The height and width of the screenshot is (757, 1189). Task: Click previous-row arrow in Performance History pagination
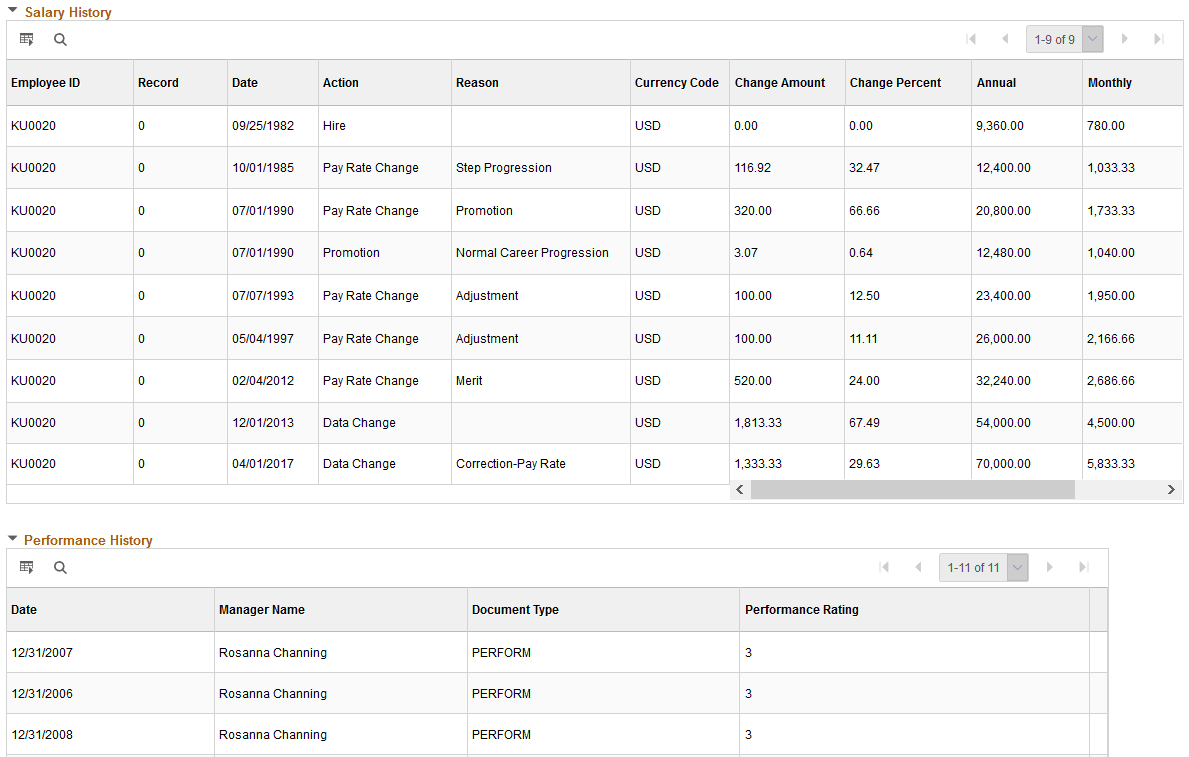[x=918, y=567]
